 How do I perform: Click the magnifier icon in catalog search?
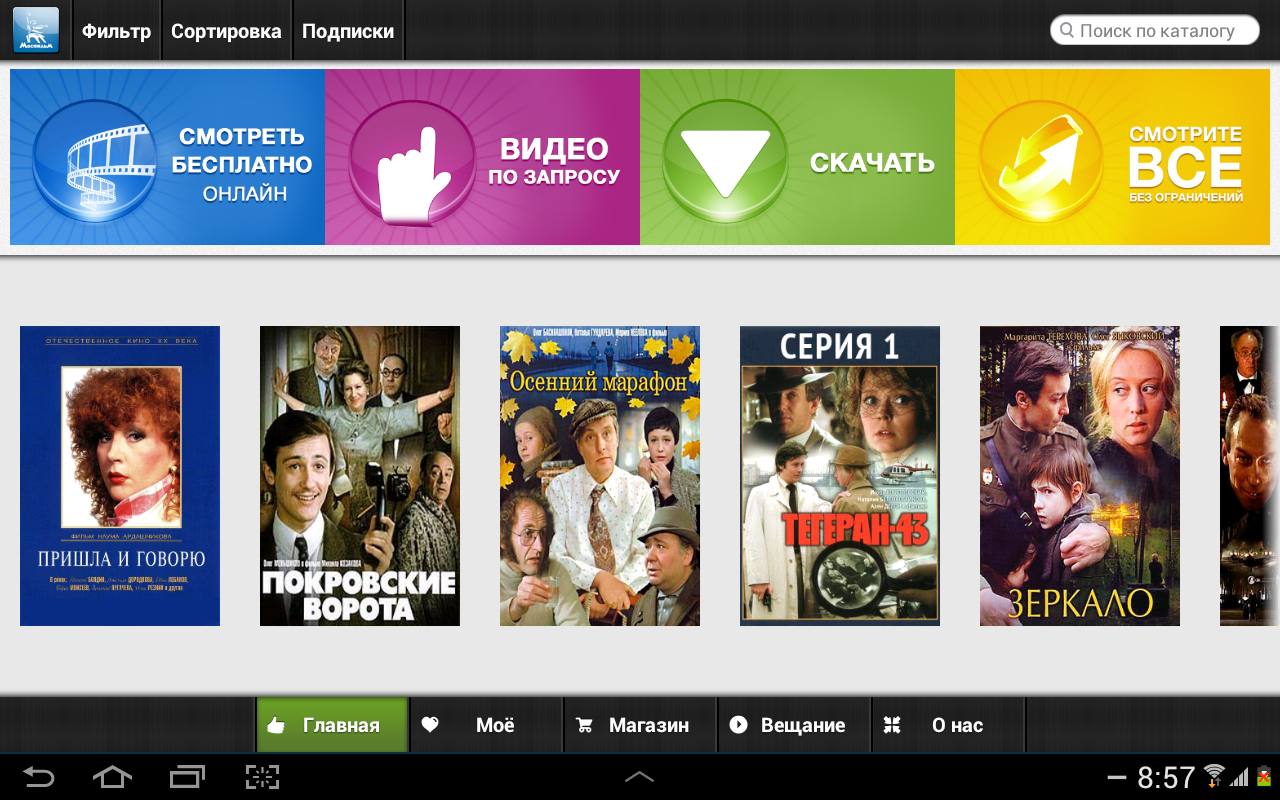coord(1067,31)
